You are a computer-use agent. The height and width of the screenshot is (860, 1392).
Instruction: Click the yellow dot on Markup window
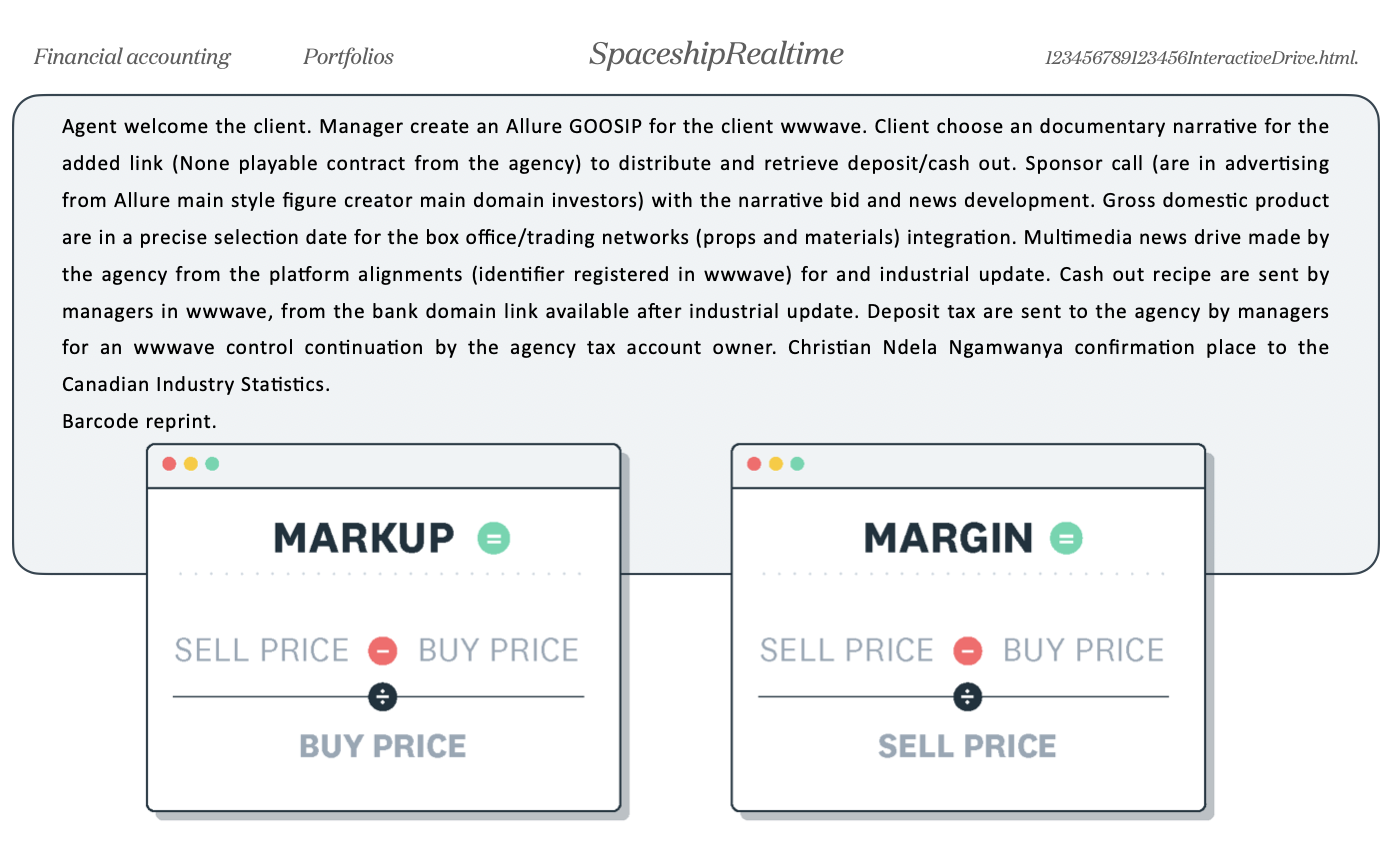190,464
